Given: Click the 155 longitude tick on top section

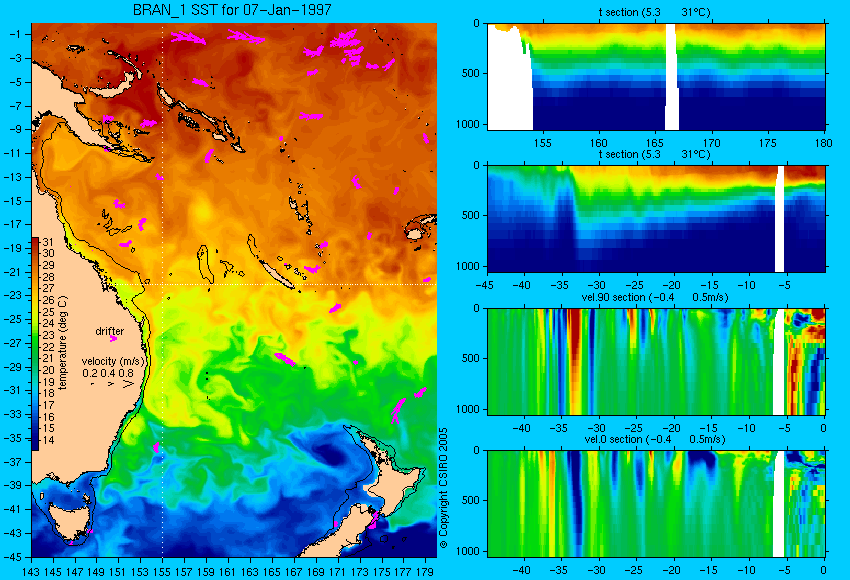Looking at the screenshot, I should 543,143.
